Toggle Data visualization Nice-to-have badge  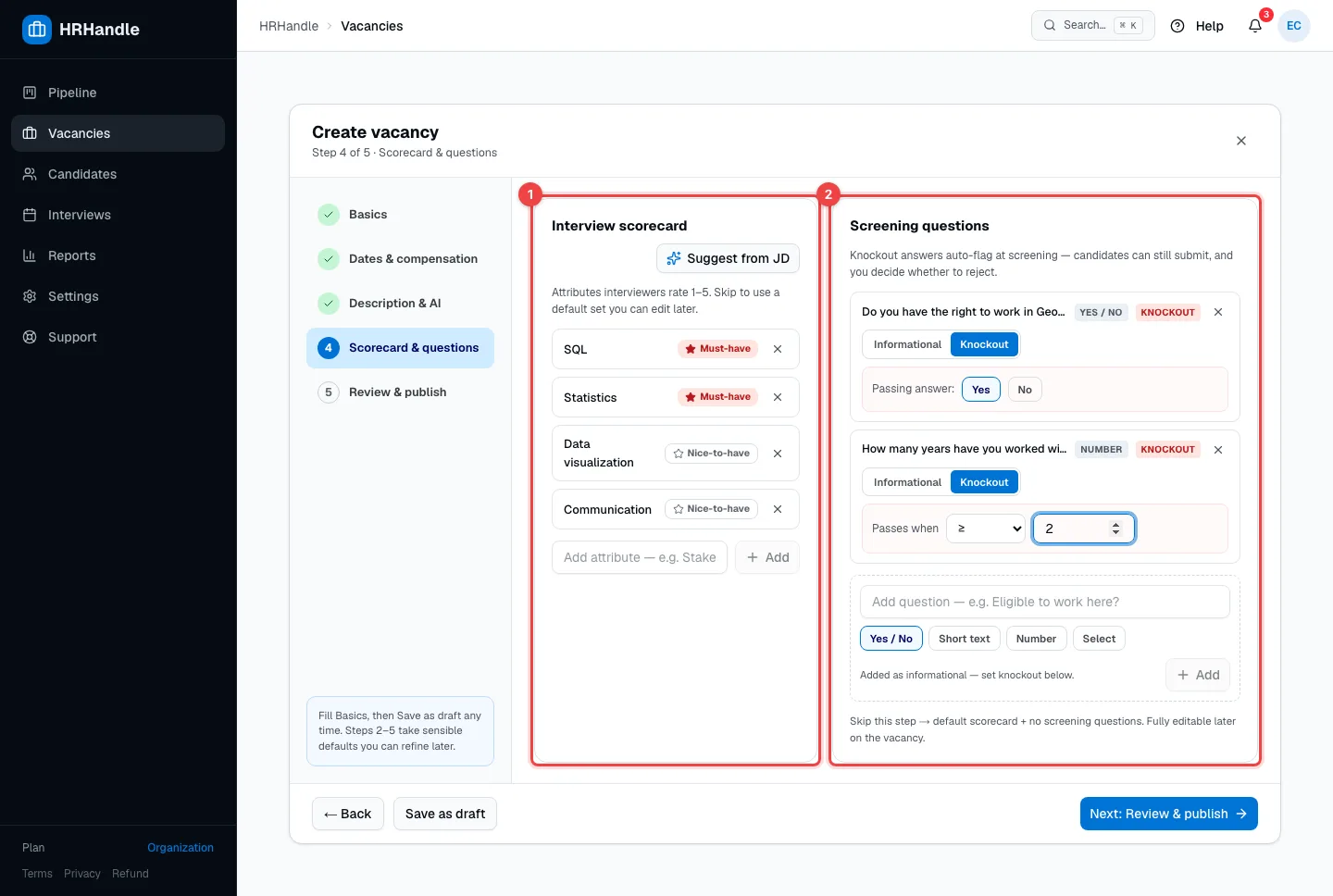pyautogui.click(x=712, y=454)
